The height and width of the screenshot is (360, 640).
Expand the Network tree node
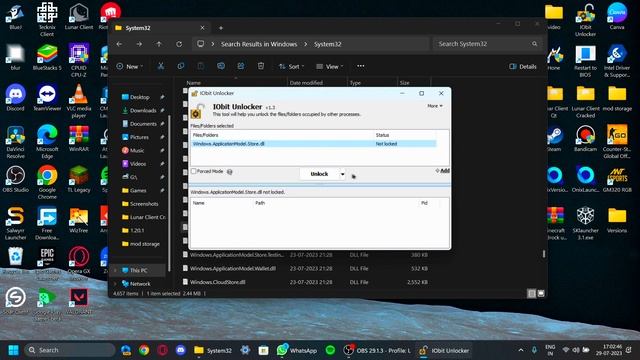(x=115, y=284)
